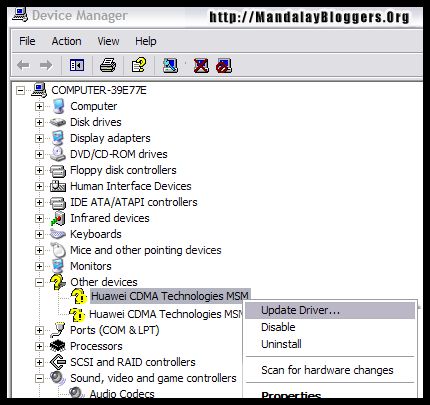Click the Print toolbar icon
This screenshot has width=430, height=405.
point(108,65)
